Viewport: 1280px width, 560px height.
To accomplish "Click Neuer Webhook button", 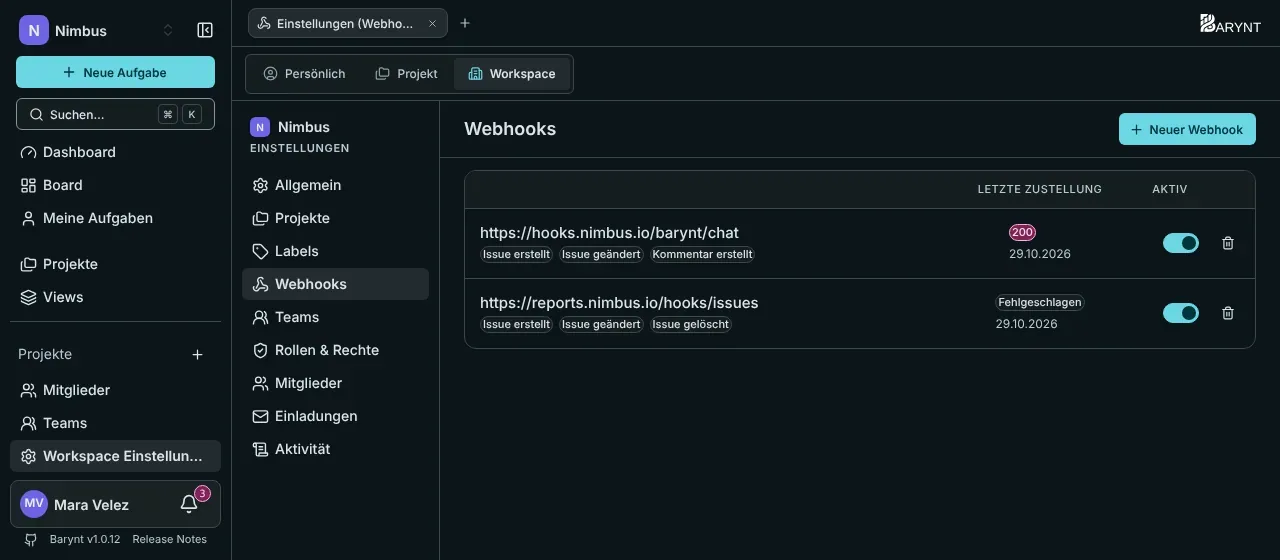I will [x=1187, y=129].
